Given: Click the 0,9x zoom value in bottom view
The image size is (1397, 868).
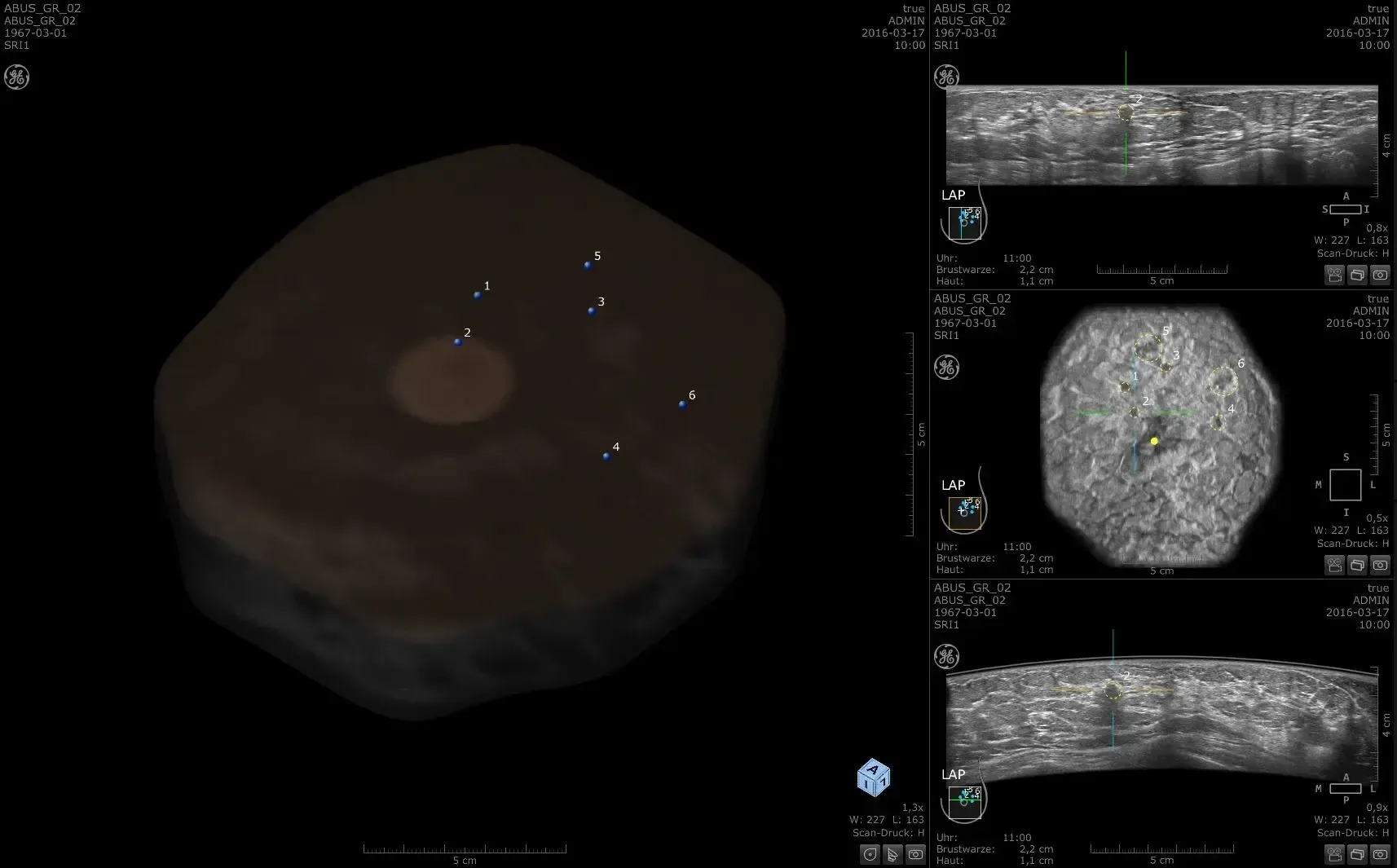Looking at the screenshot, I should 1377,808.
